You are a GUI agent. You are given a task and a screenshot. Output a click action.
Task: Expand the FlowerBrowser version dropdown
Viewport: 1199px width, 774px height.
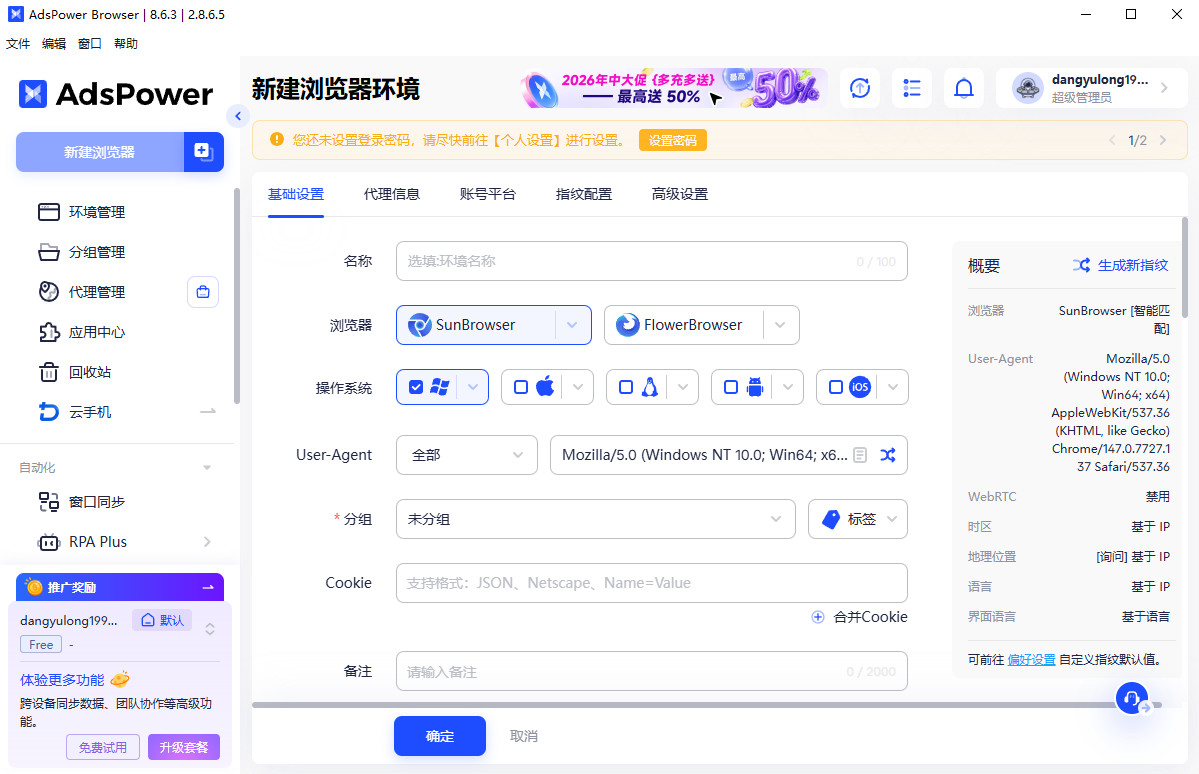[780, 325]
